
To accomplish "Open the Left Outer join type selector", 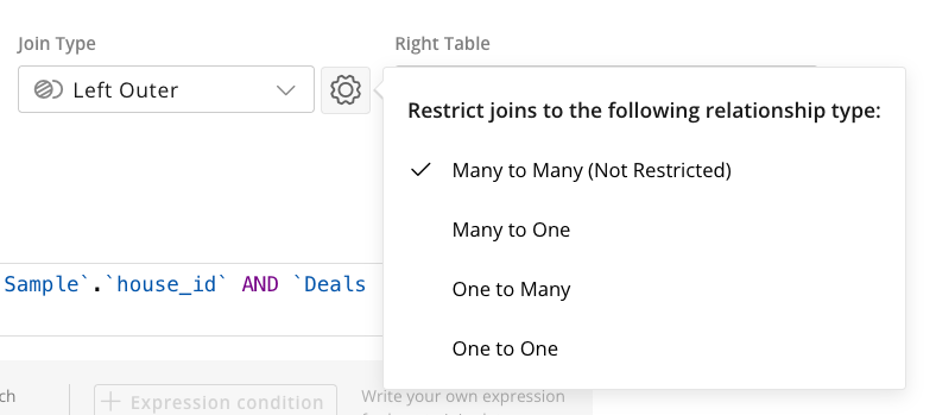I will (166, 90).
